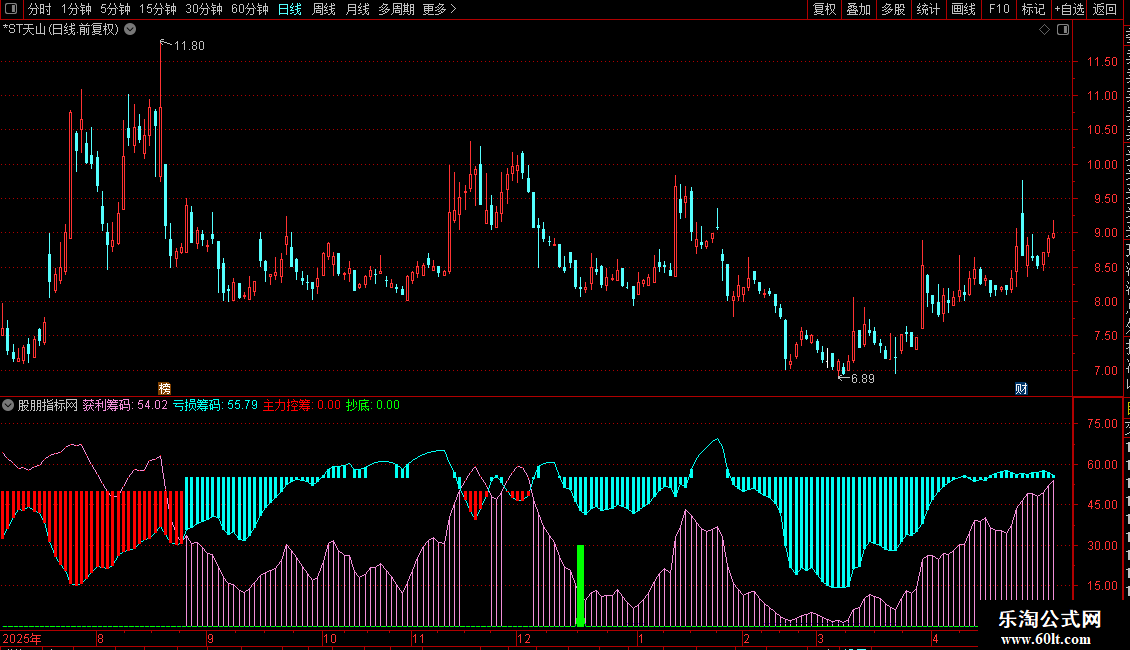Open 多周期 multi-period view
Image resolution: width=1130 pixels, height=650 pixels.
(x=396, y=9)
